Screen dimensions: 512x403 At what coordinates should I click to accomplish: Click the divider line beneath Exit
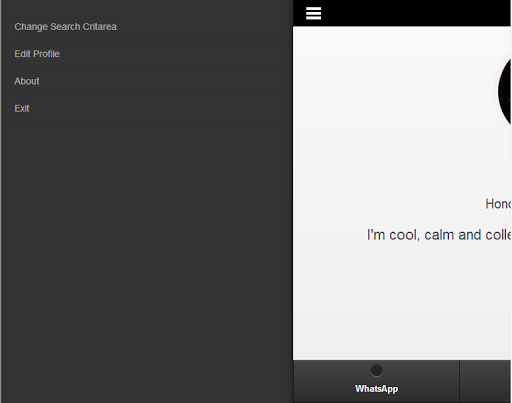(x=153, y=122)
